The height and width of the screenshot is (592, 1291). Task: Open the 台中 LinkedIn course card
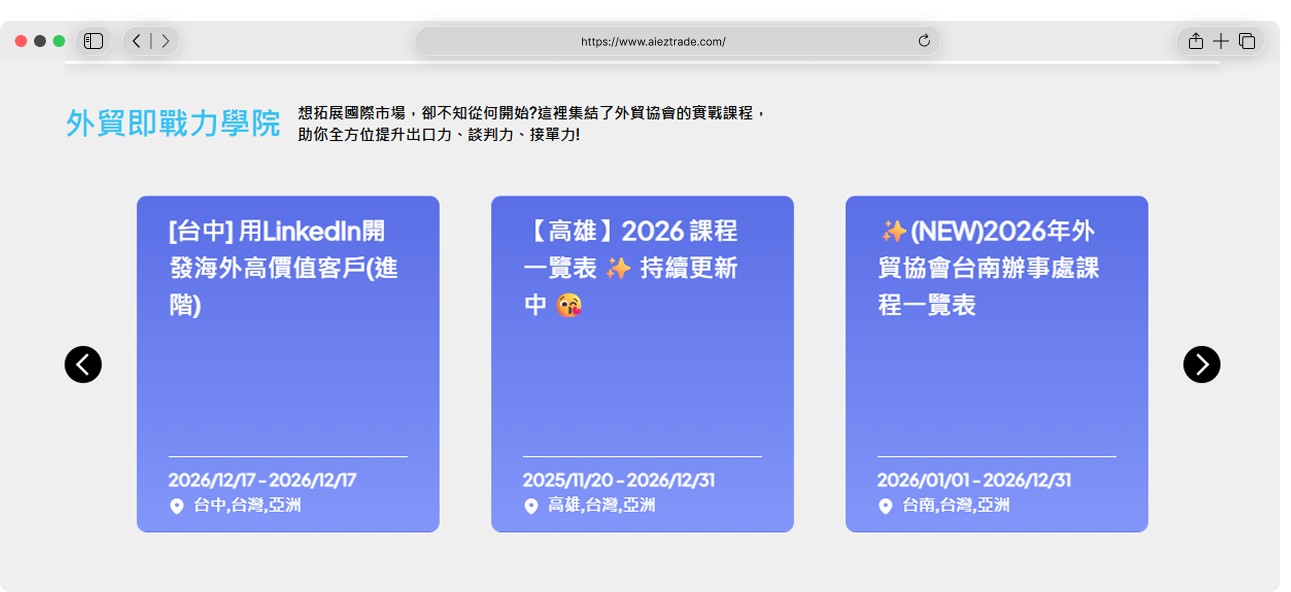tap(288, 364)
